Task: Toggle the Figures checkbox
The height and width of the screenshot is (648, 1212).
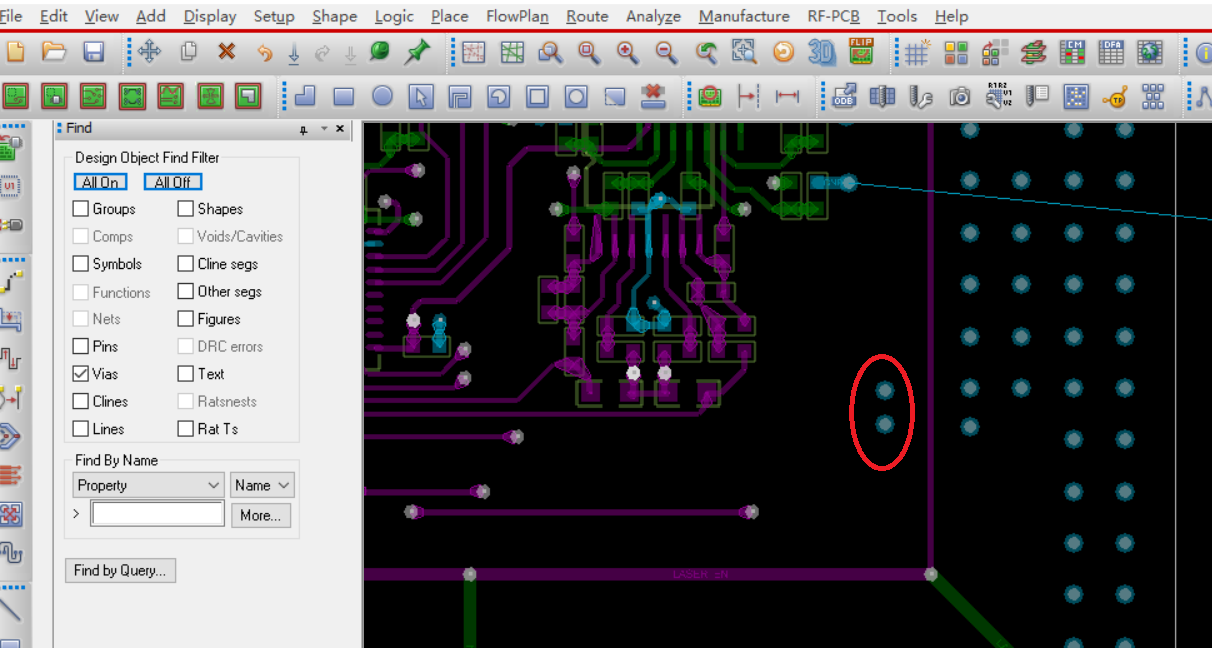Action: click(186, 319)
